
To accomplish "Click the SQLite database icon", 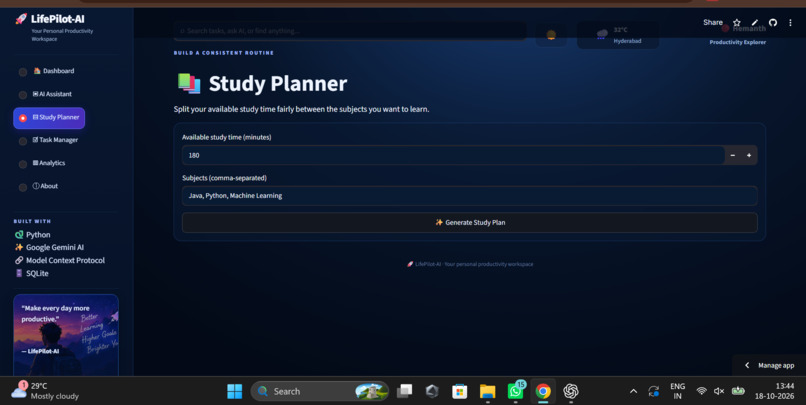I will click(x=19, y=273).
